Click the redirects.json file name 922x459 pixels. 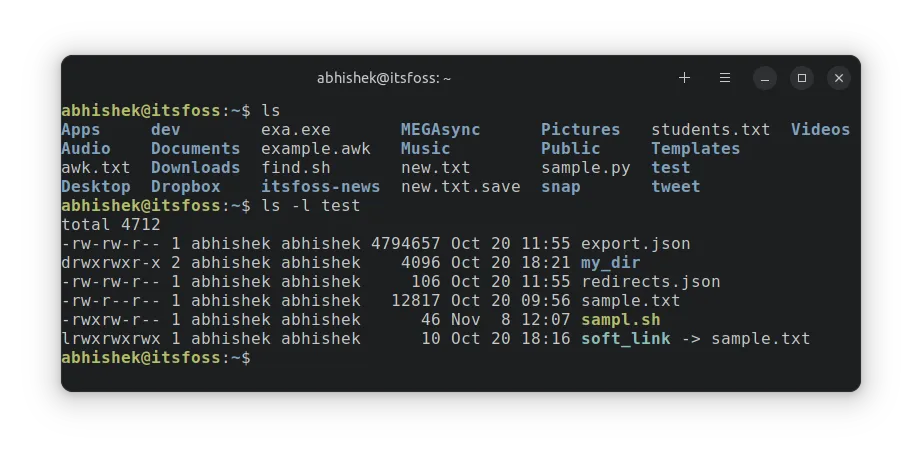(x=650, y=282)
